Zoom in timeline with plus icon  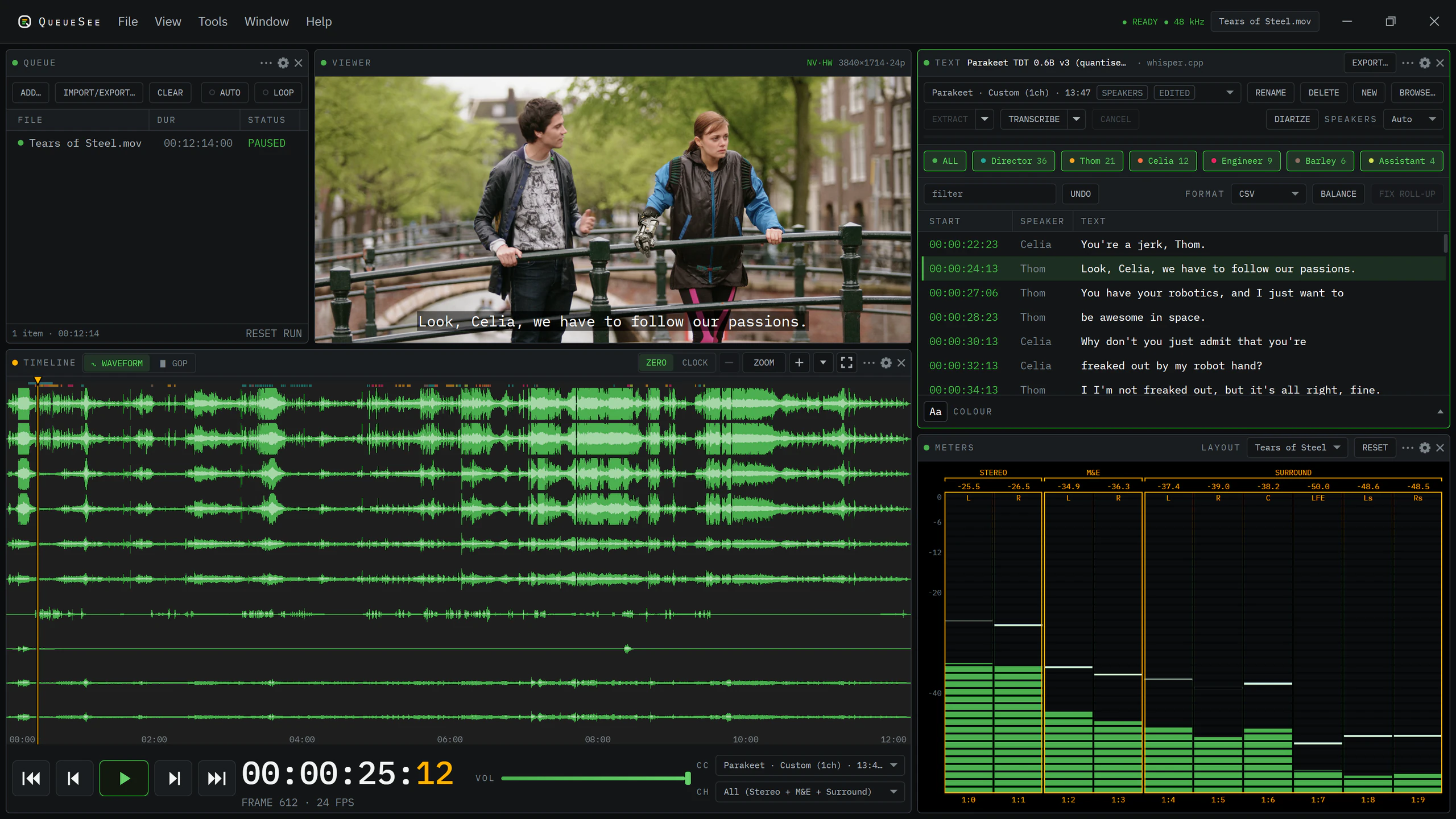point(799,363)
